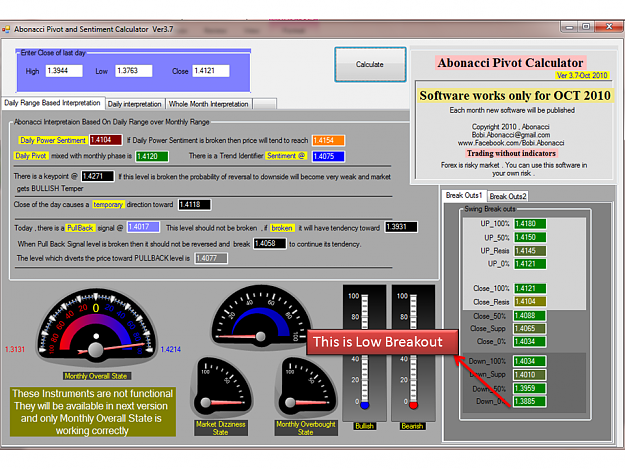Viewport: 625px width, 469px height.
Task: Click the yellow PullBack label
Action: click(x=80, y=228)
